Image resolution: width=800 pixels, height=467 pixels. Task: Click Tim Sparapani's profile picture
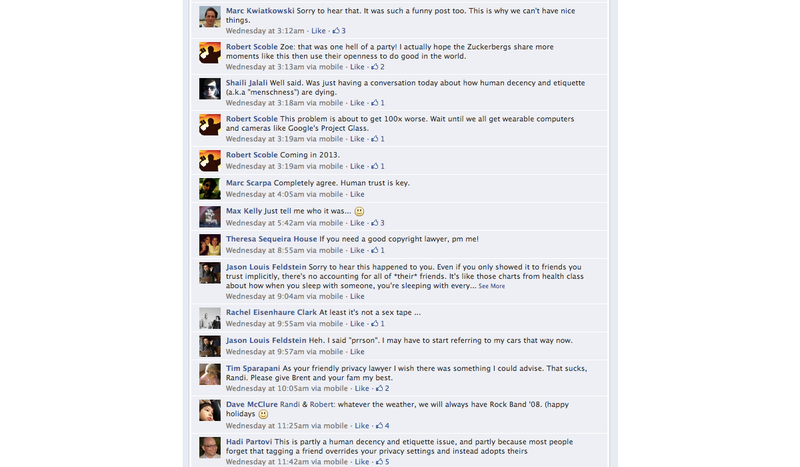(210, 374)
